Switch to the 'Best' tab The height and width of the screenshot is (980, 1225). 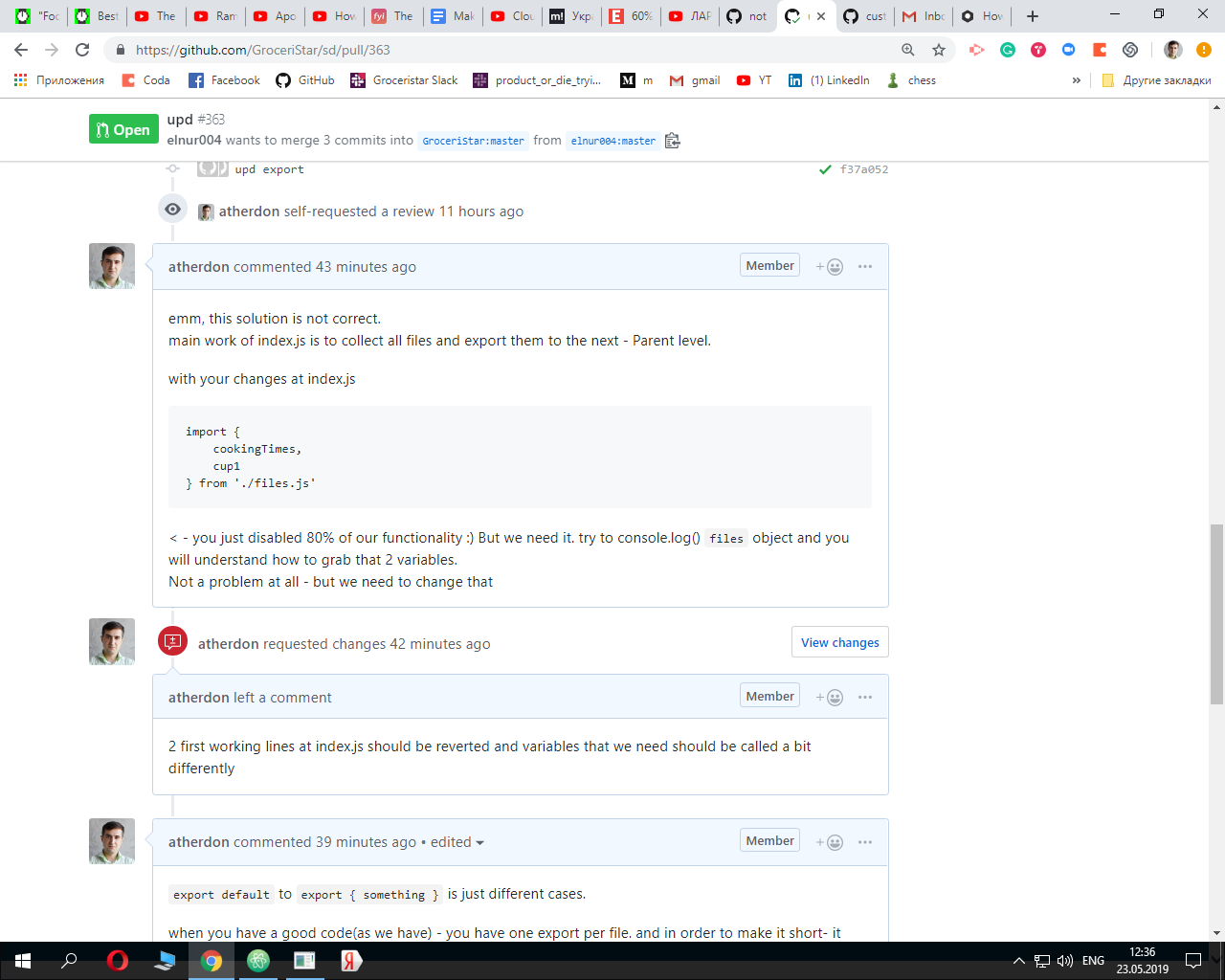pyautogui.click(x=97, y=16)
